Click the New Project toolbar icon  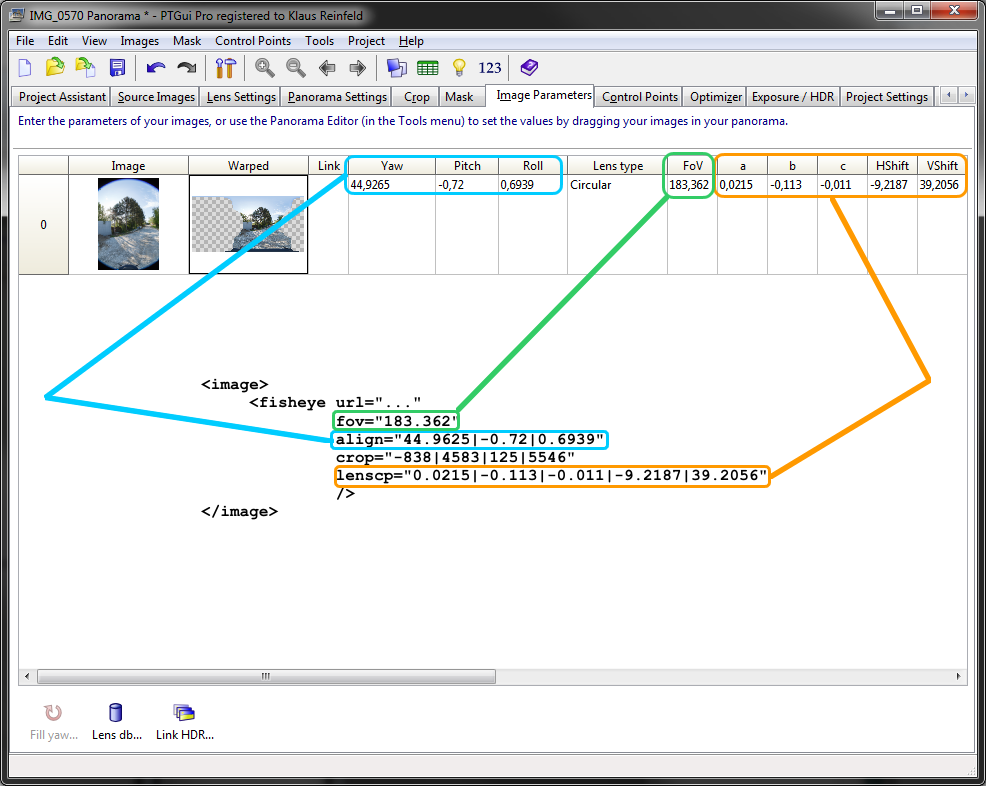(x=26, y=68)
